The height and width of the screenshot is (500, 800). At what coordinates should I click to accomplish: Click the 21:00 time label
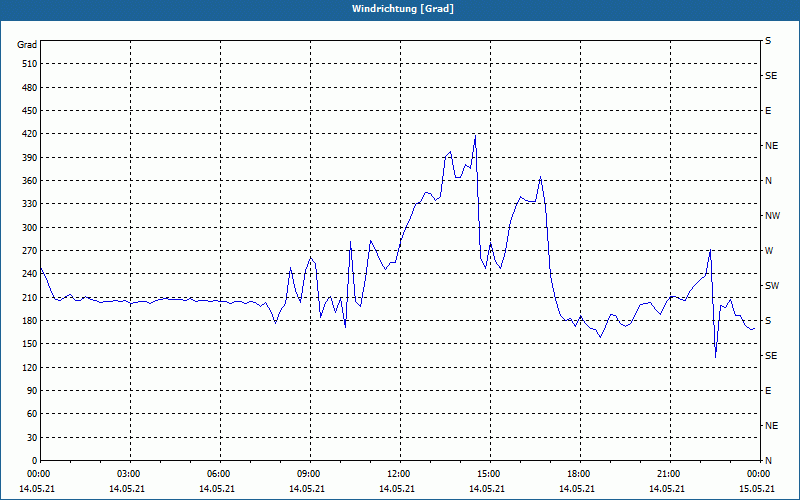tap(667, 474)
